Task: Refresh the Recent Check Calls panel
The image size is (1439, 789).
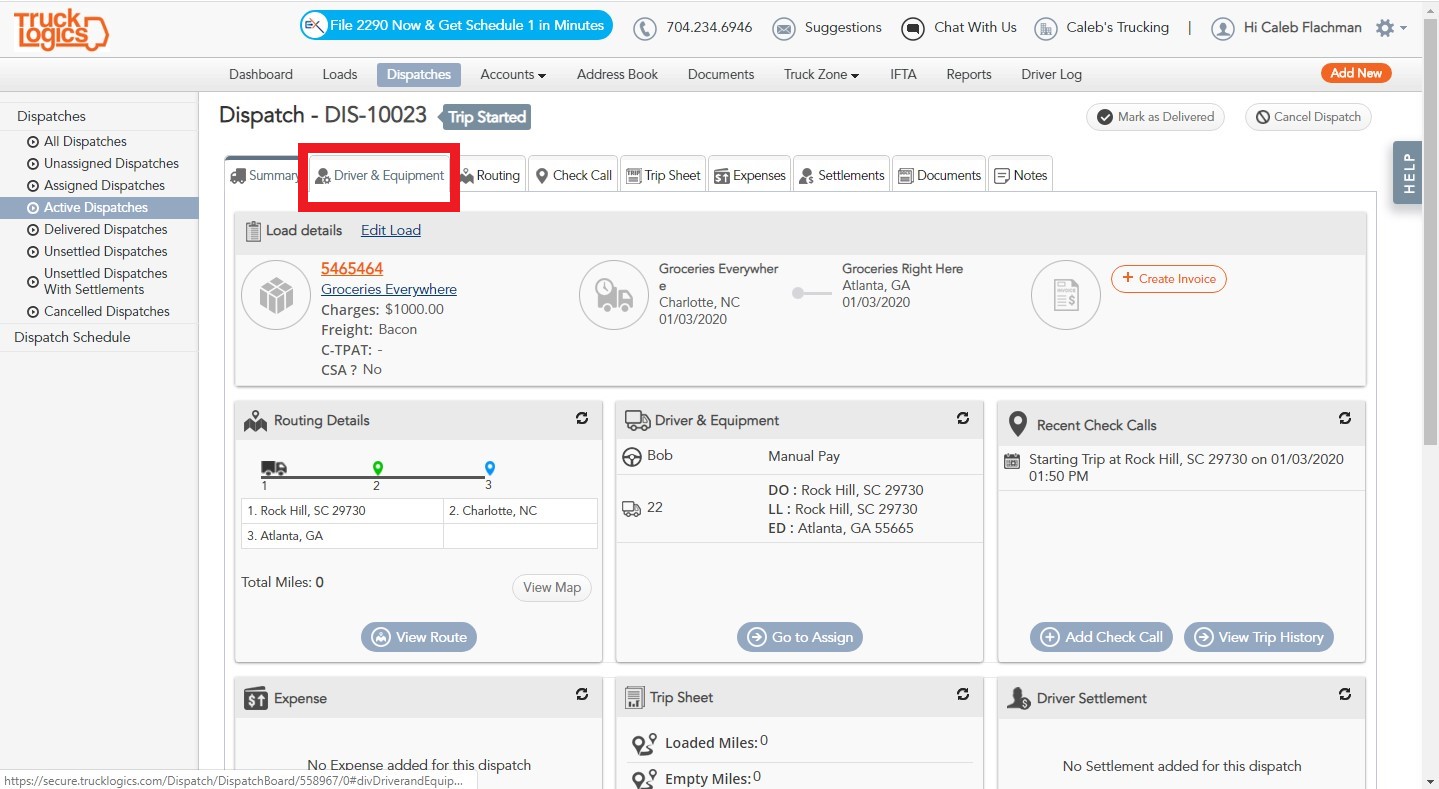Action: click(1345, 418)
